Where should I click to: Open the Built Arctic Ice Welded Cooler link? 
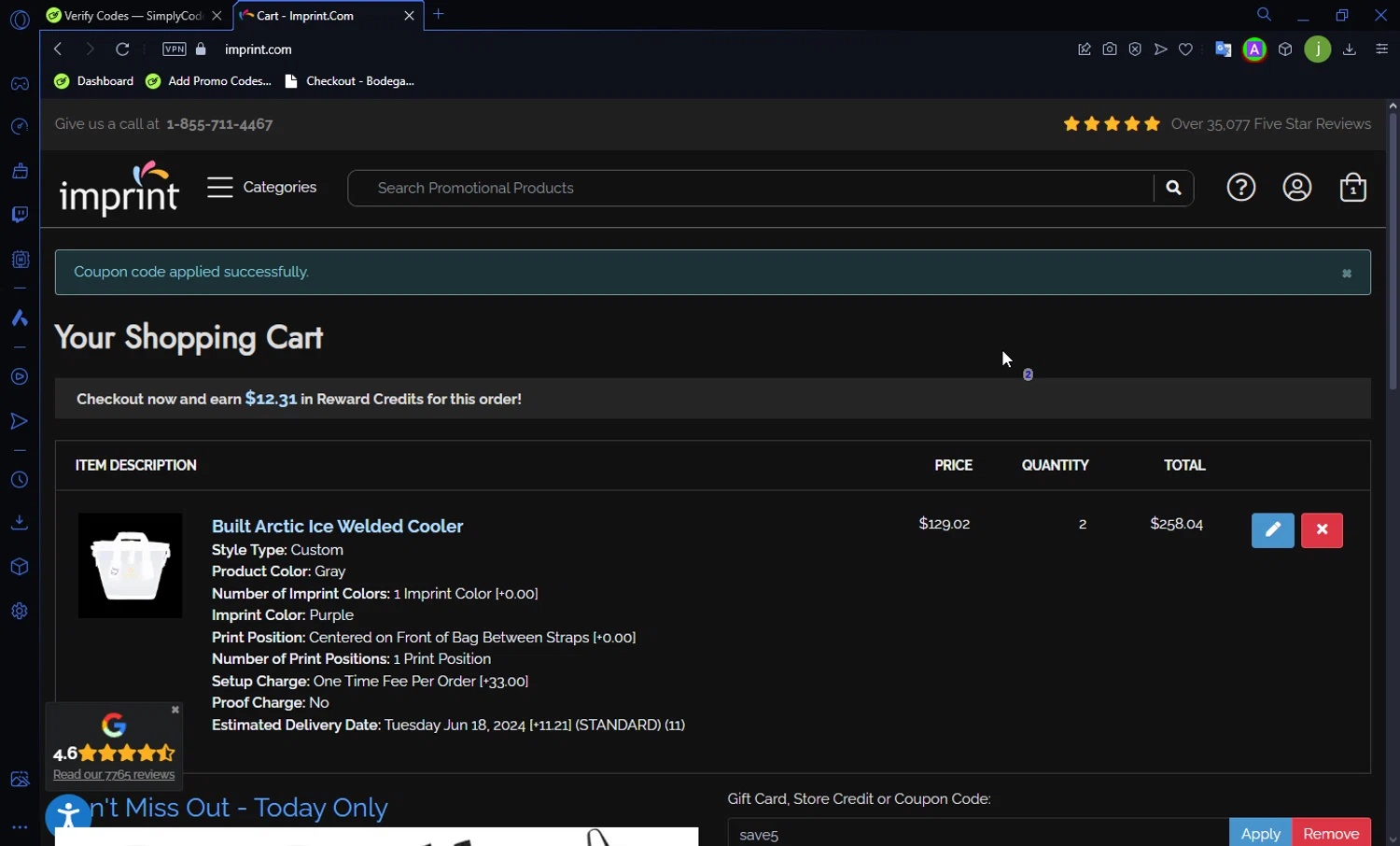[337, 527]
